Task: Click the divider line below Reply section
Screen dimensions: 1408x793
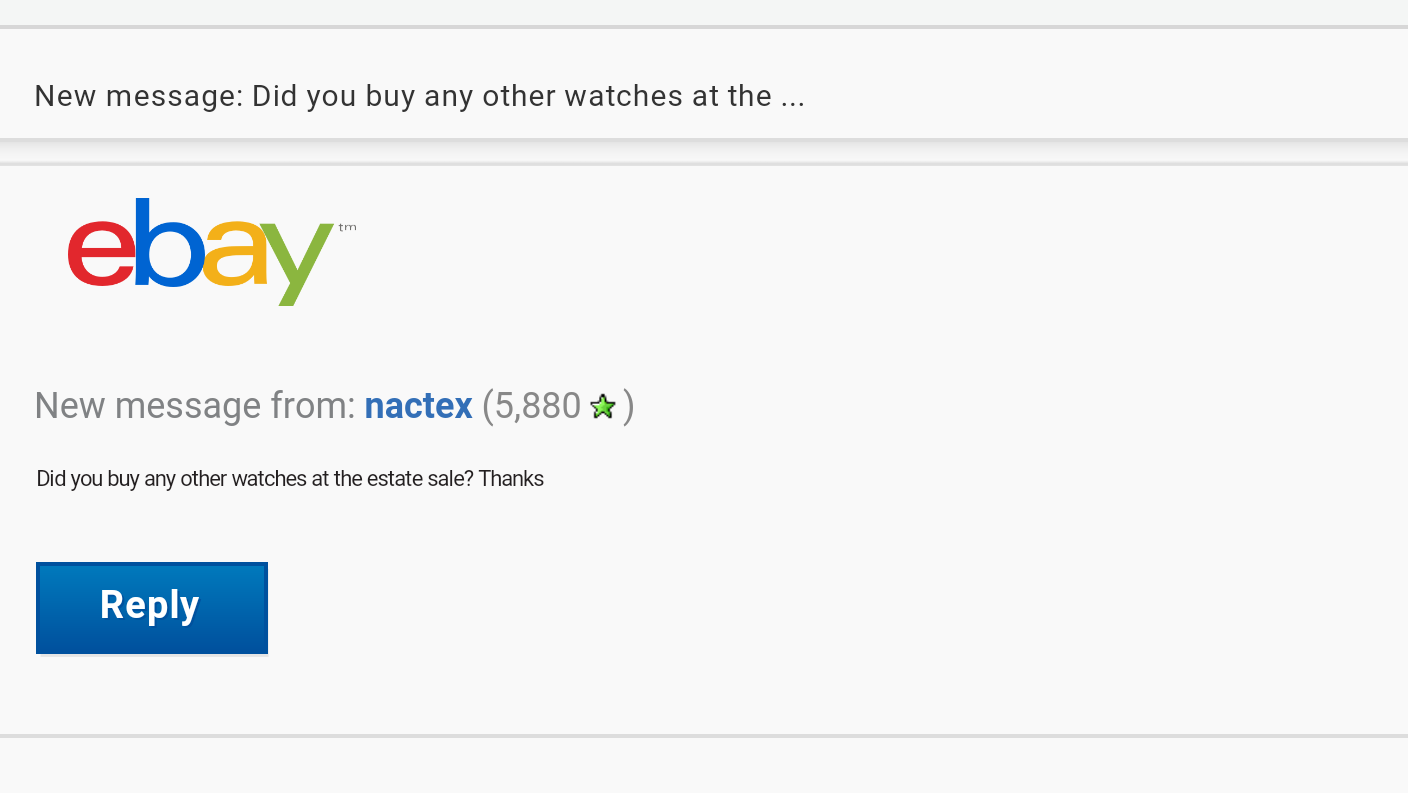Action: click(x=704, y=736)
